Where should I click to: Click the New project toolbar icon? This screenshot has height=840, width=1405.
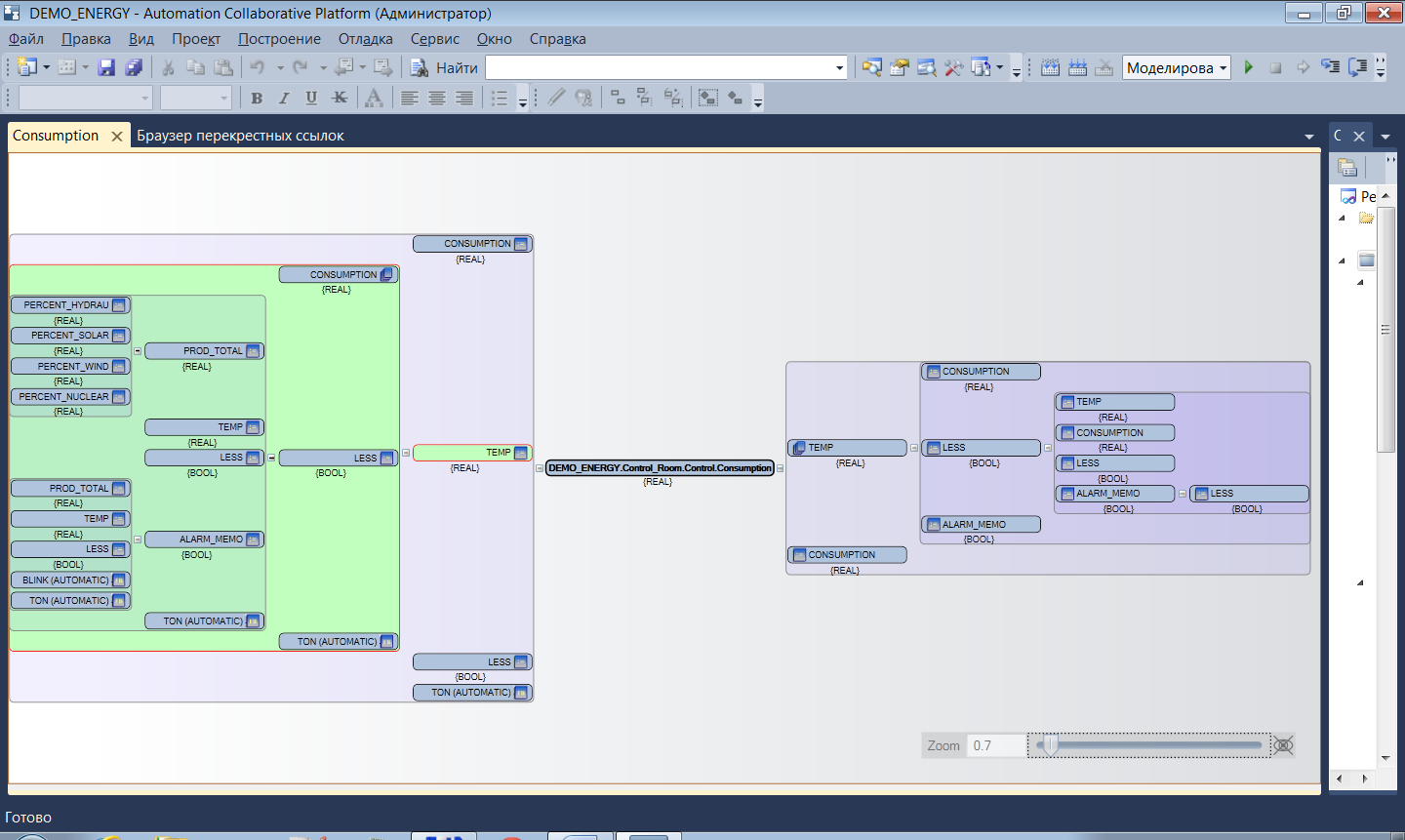(x=27, y=67)
